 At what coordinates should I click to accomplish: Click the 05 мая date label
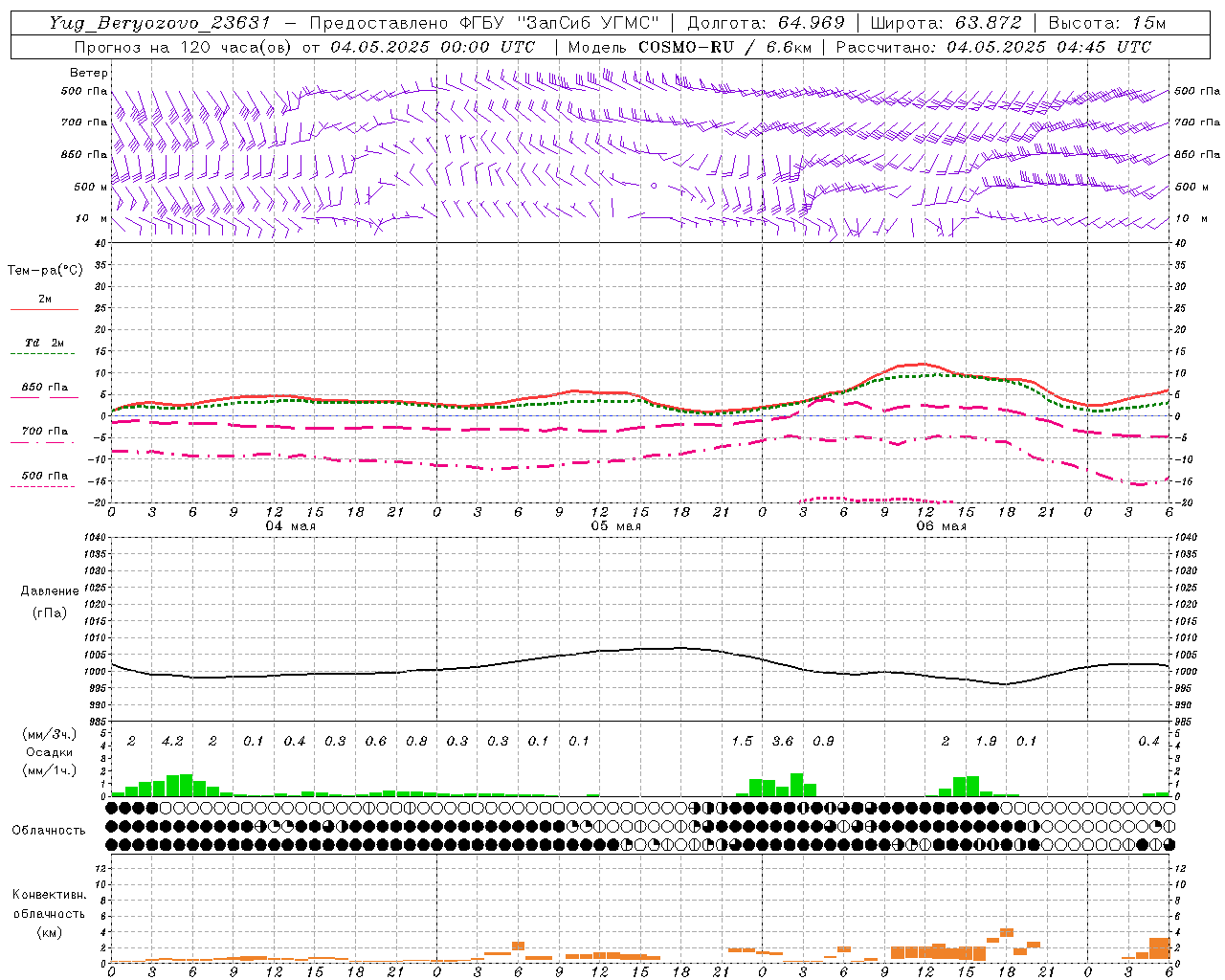pos(616,526)
